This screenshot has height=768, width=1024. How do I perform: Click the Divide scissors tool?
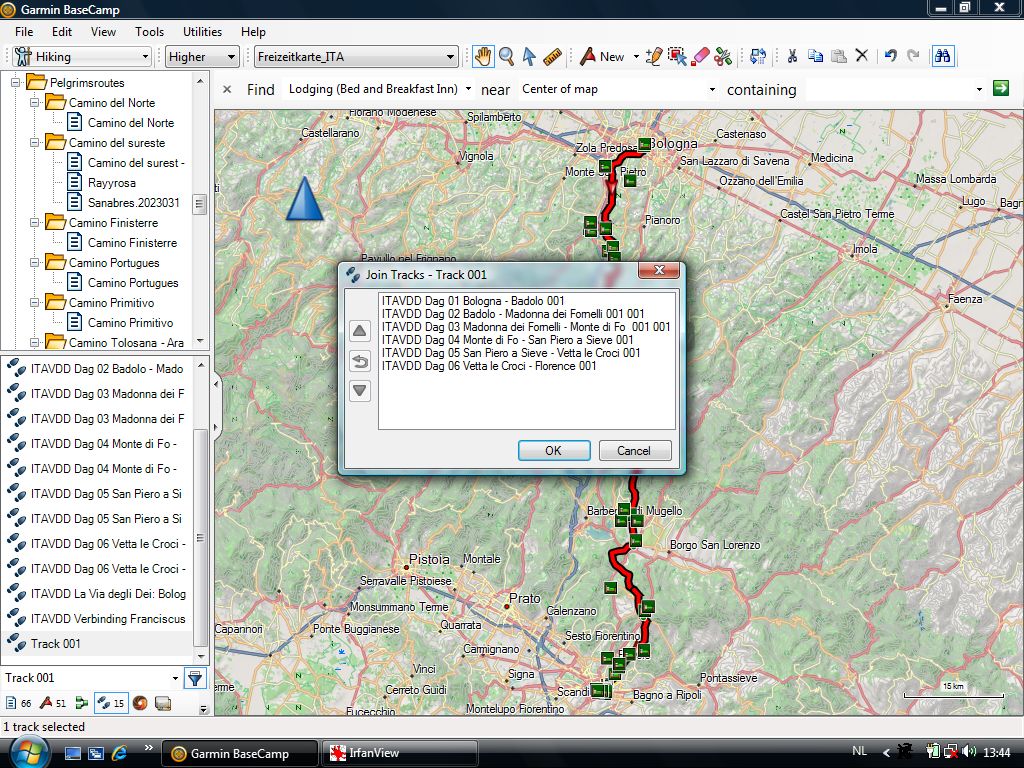(x=723, y=57)
